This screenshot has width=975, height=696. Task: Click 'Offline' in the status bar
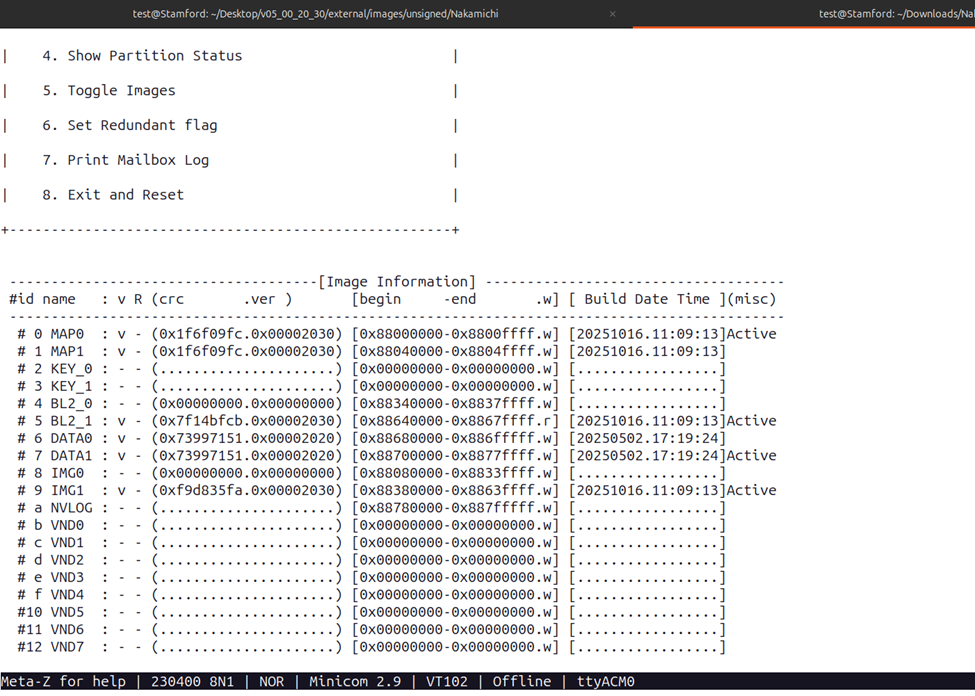click(522, 682)
